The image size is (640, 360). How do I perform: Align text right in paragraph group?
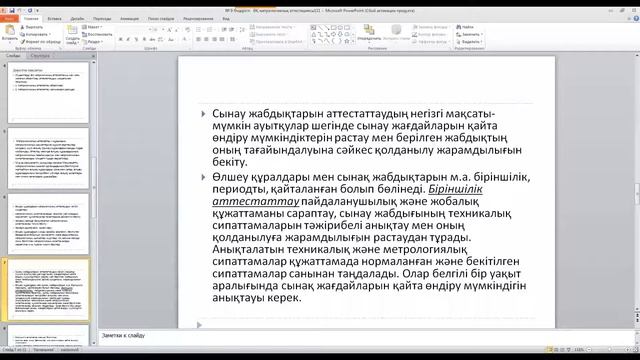214,40
